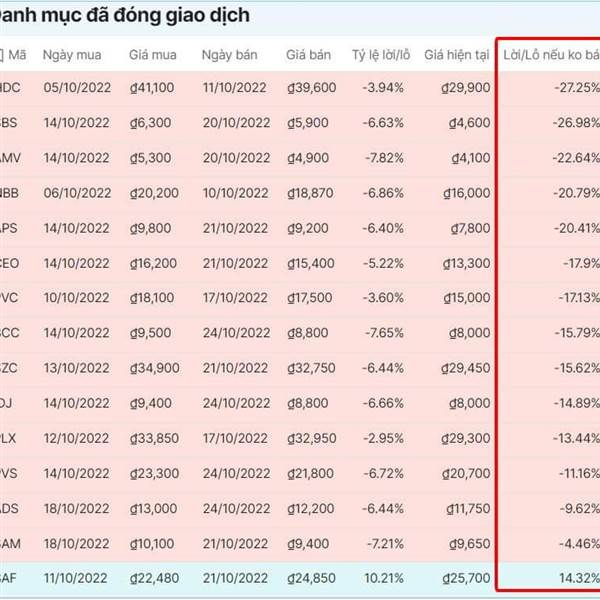Select current price ₫20,700

(x=466, y=474)
